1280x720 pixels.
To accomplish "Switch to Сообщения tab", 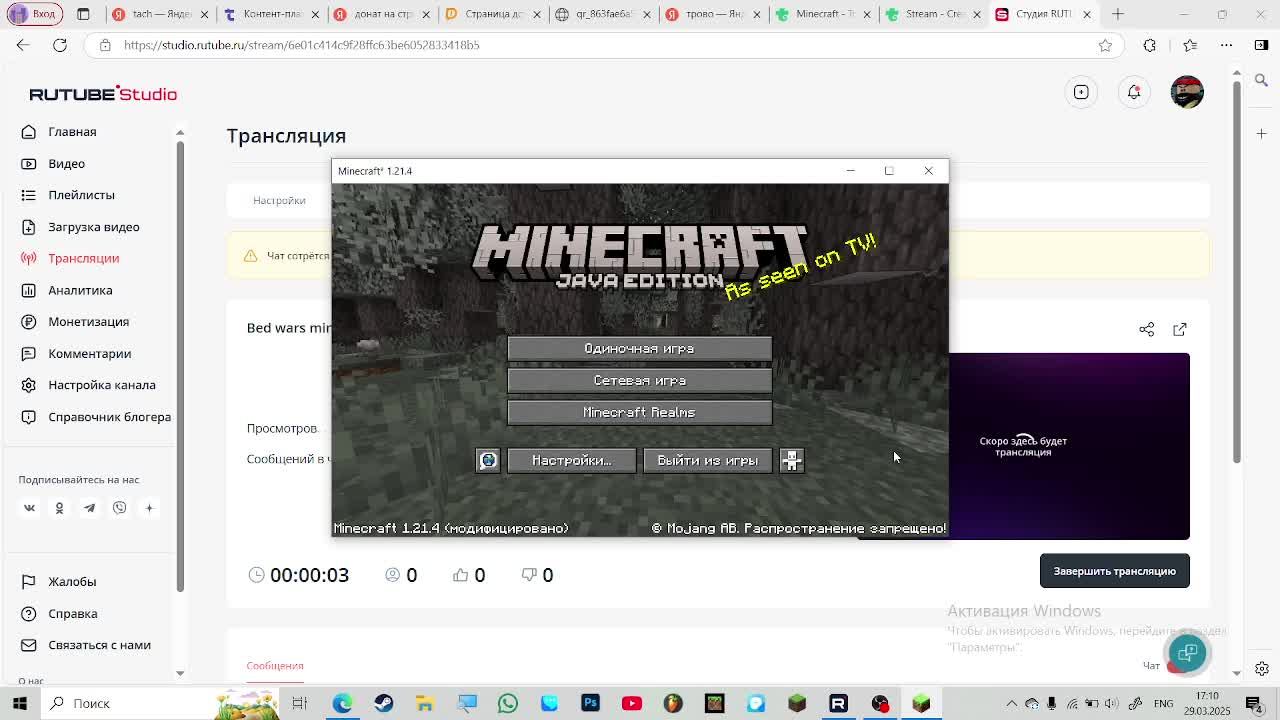I will tap(275, 666).
